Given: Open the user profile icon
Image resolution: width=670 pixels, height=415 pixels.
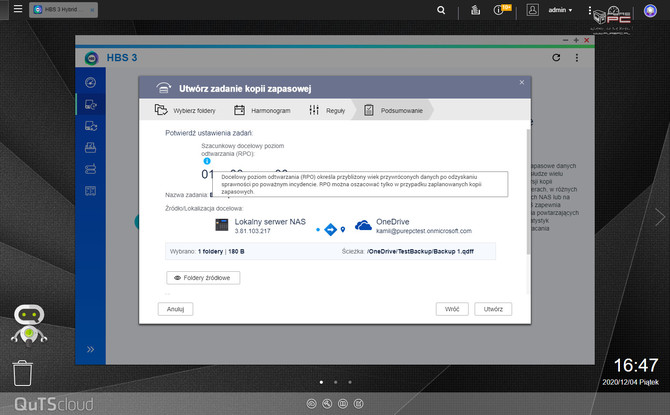Looking at the screenshot, I should pyautogui.click(x=532, y=10).
